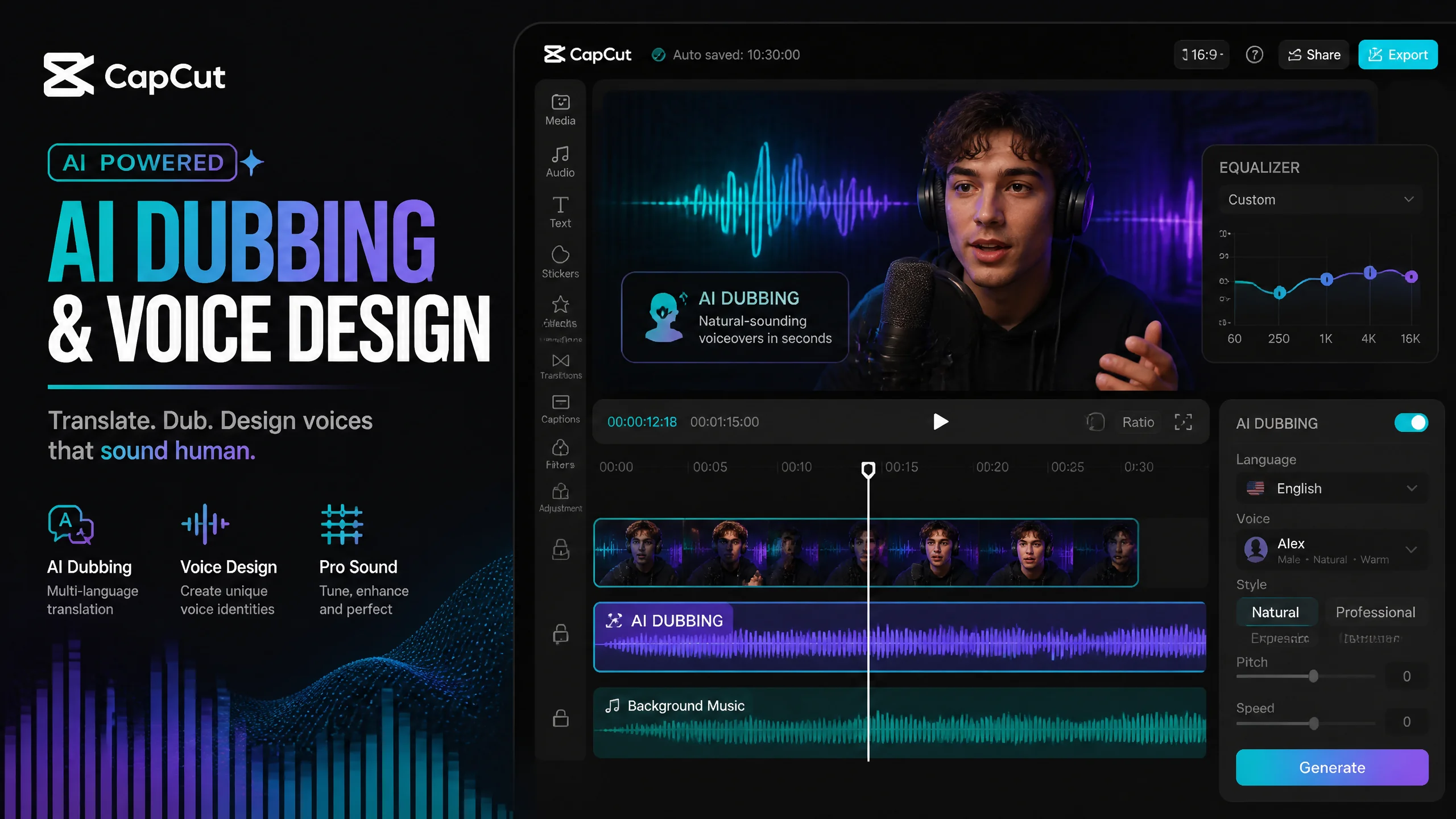Open the 16:9 aspect ratio dropdown
The height and width of the screenshot is (819, 1456).
tap(1202, 55)
